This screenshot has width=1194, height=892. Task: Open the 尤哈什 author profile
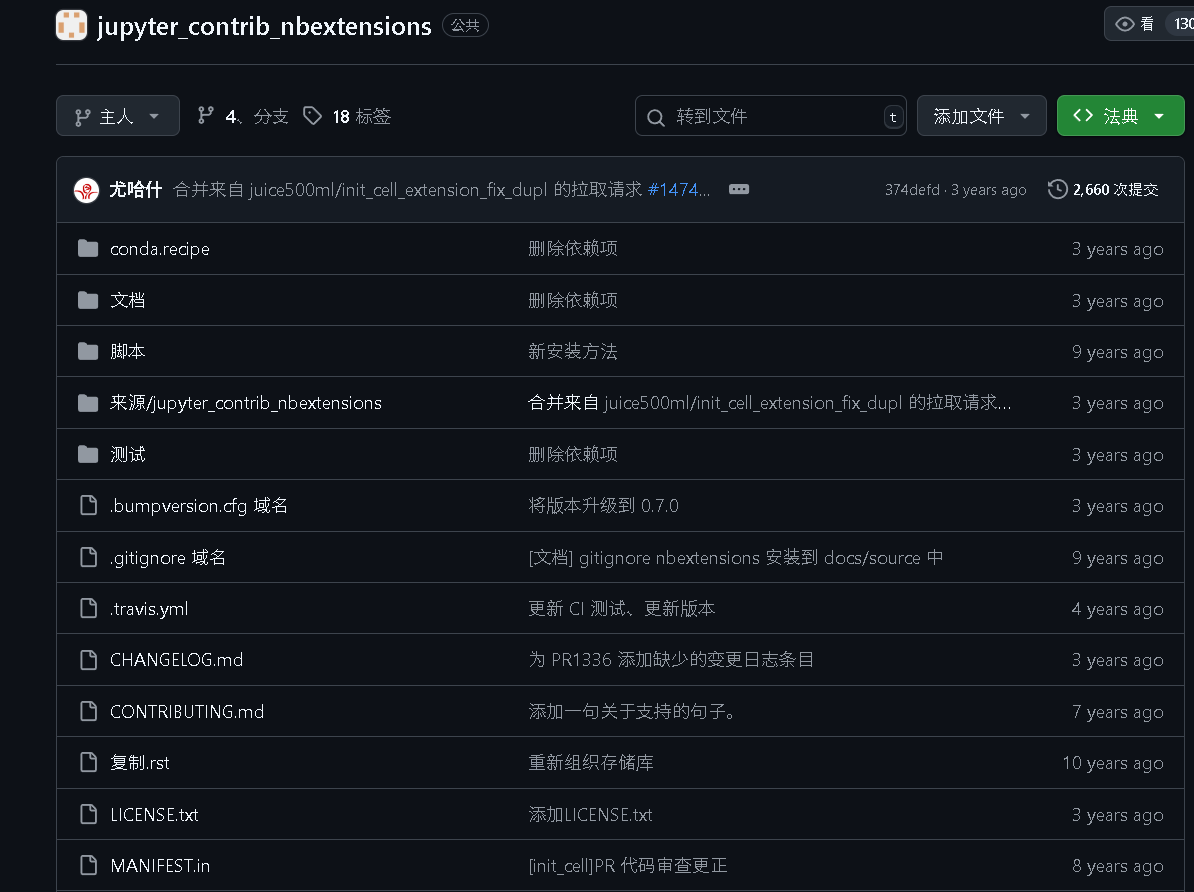pos(136,189)
